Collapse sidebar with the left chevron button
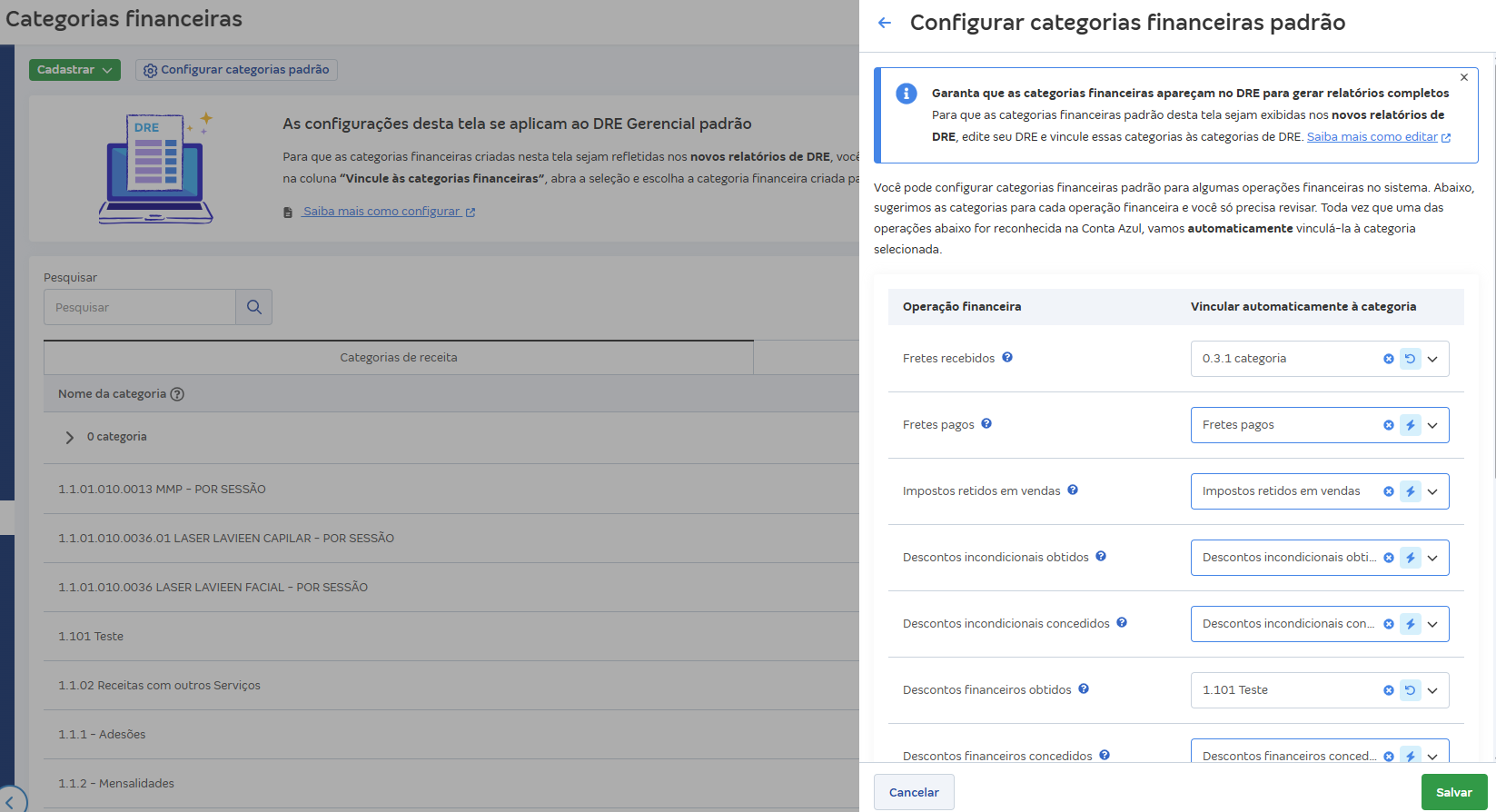The height and width of the screenshot is (812, 1496). (x=10, y=802)
